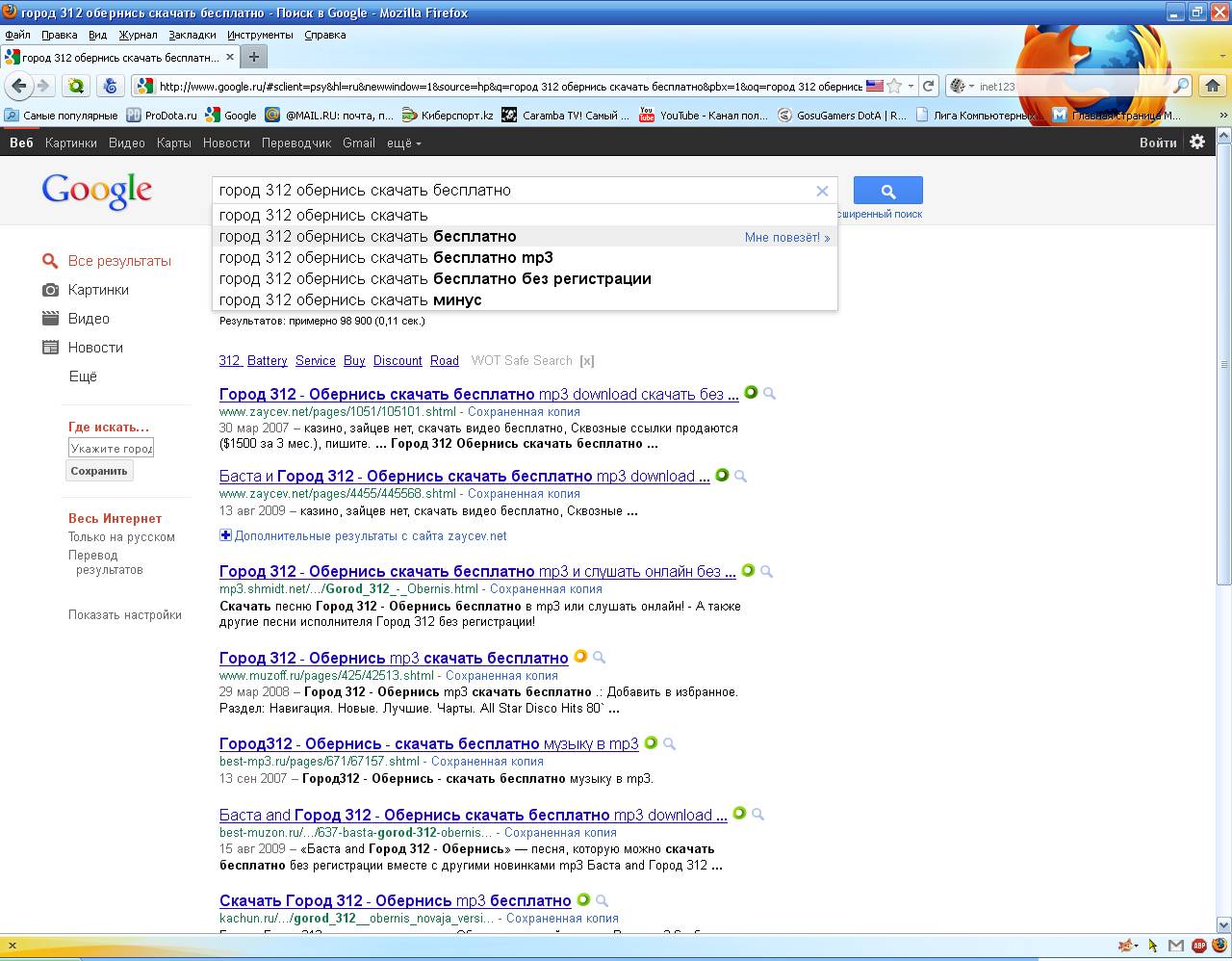Click the preview magnifier beside first result
This screenshot has height=961, width=1232.
click(x=769, y=393)
